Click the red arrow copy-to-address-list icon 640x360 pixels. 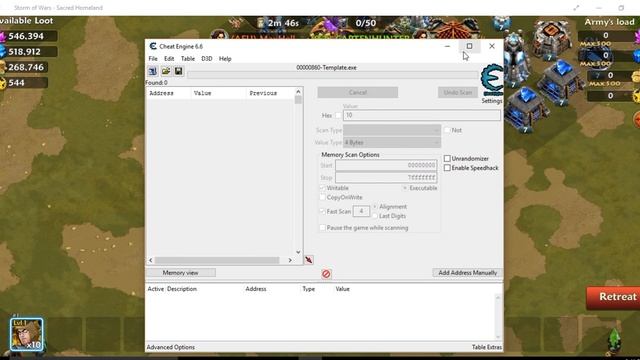[309, 260]
